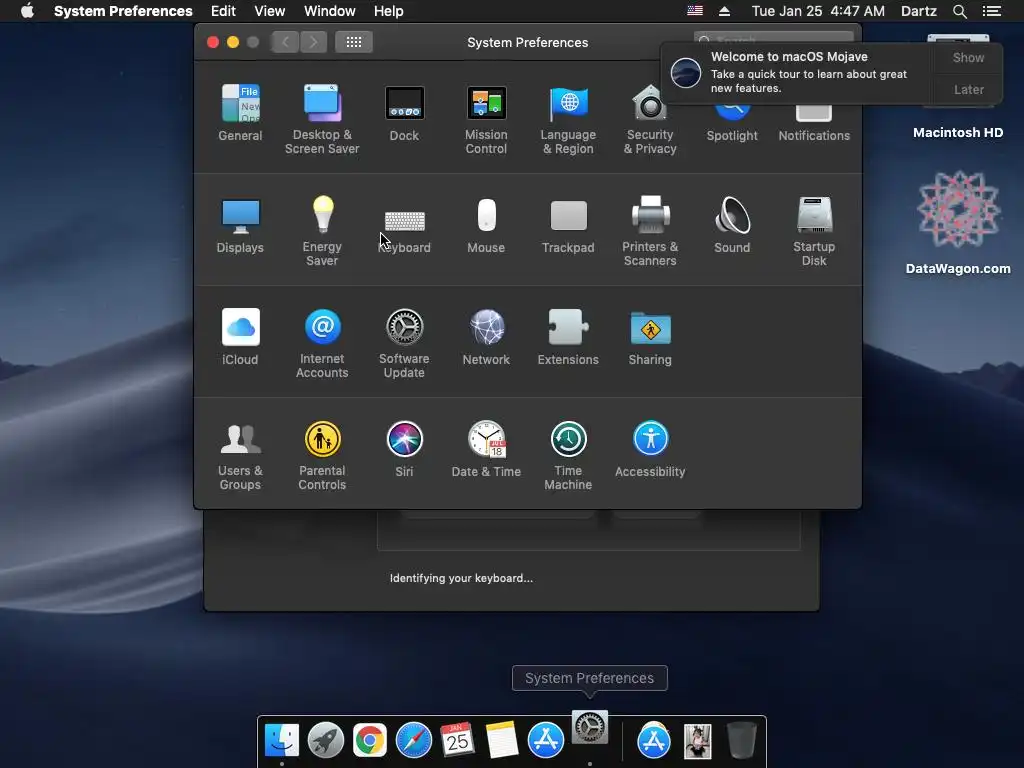The image size is (1024, 768).
Task: Open Spotlight search from menu bar
Action: point(959,11)
